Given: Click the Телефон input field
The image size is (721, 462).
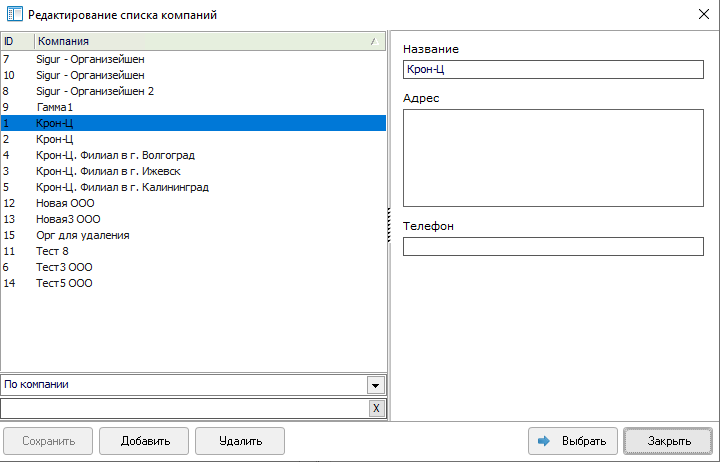Looking at the screenshot, I should click(553, 246).
